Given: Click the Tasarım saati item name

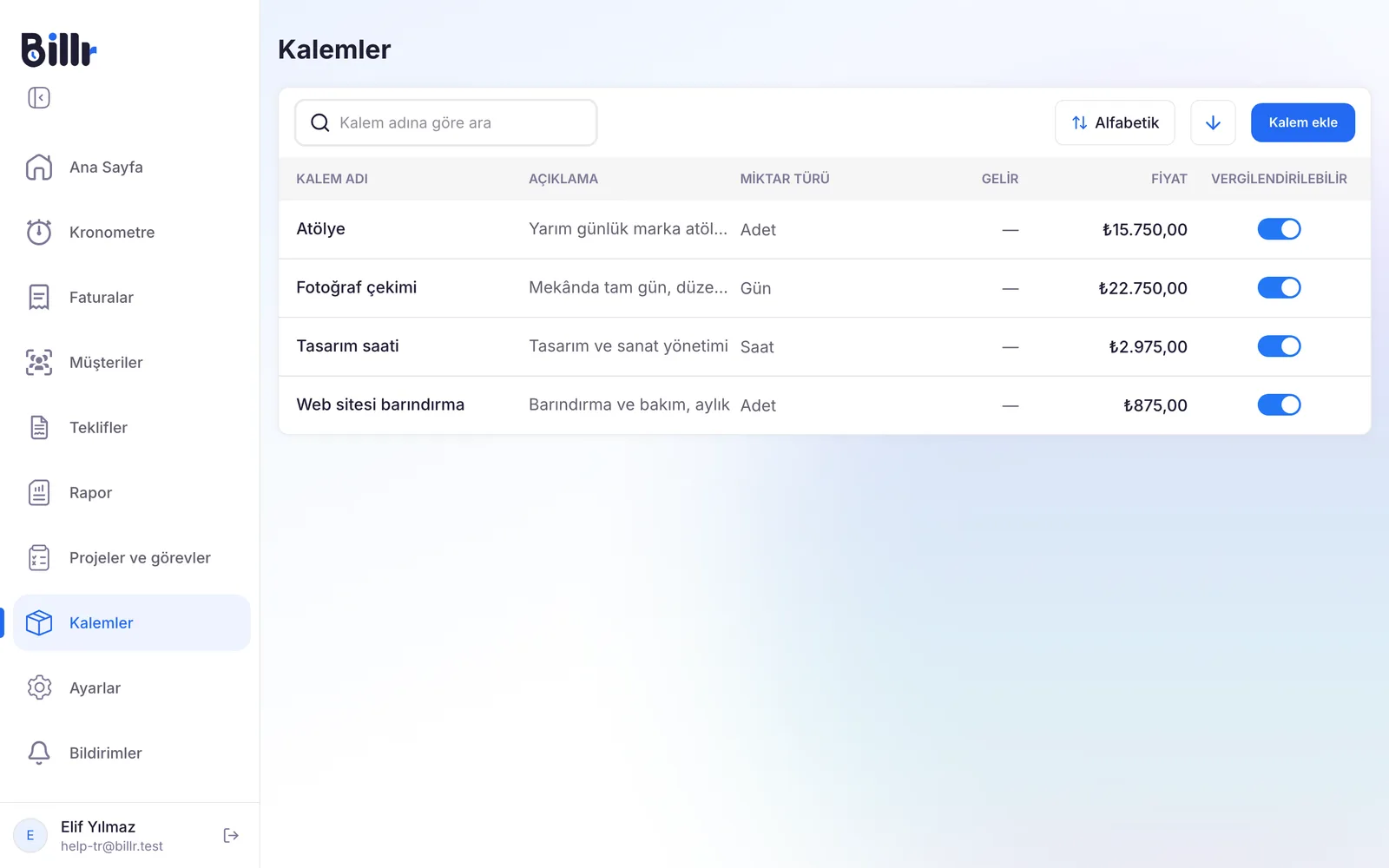Looking at the screenshot, I should pos(347,345).
